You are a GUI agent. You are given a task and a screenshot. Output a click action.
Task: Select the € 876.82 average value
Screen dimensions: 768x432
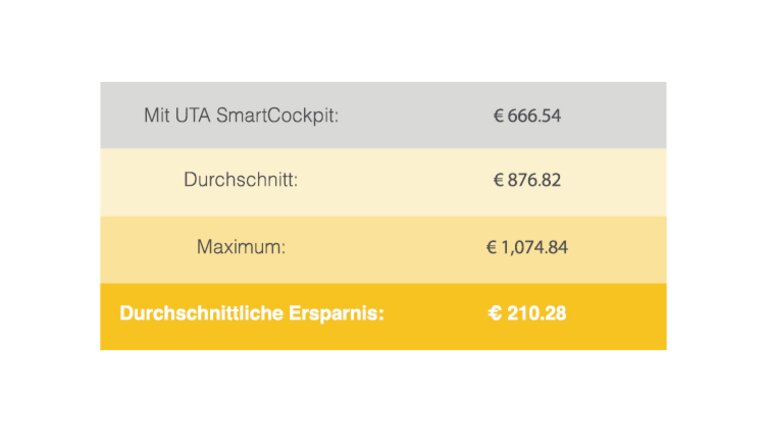point(527,180)
